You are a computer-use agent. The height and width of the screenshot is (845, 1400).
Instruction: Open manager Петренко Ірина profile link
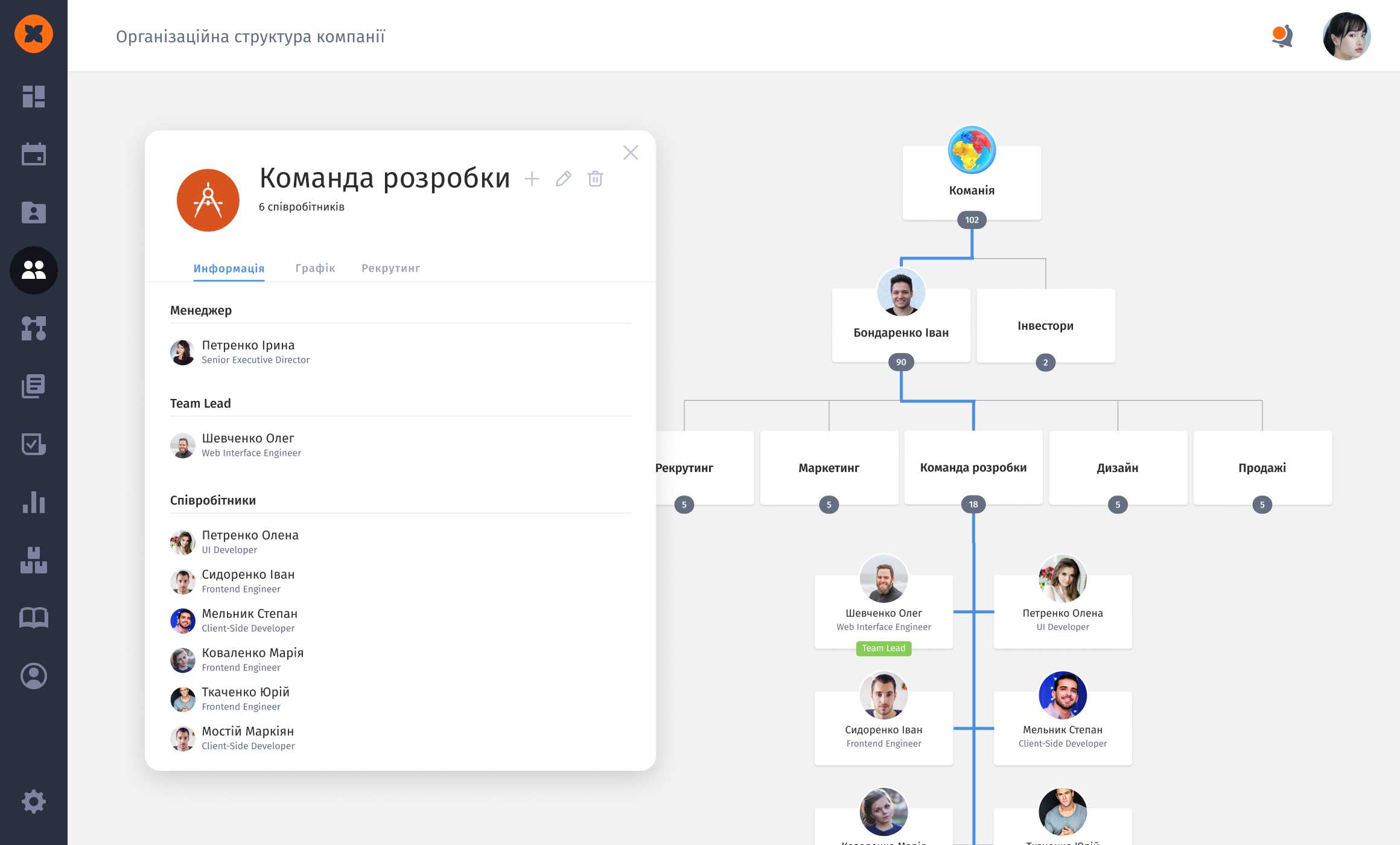pos(248,346)
